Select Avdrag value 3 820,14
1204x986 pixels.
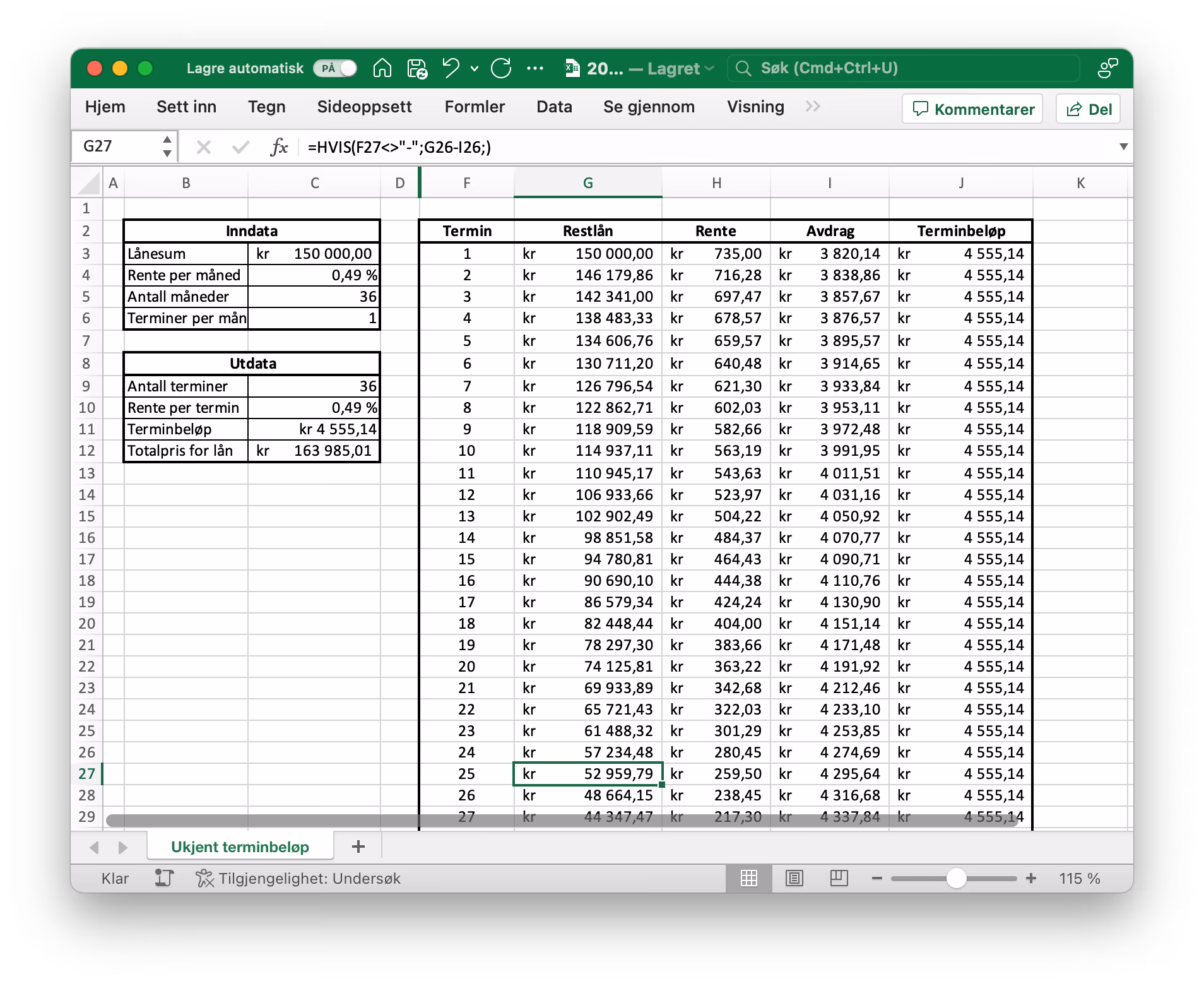point(829,254)
